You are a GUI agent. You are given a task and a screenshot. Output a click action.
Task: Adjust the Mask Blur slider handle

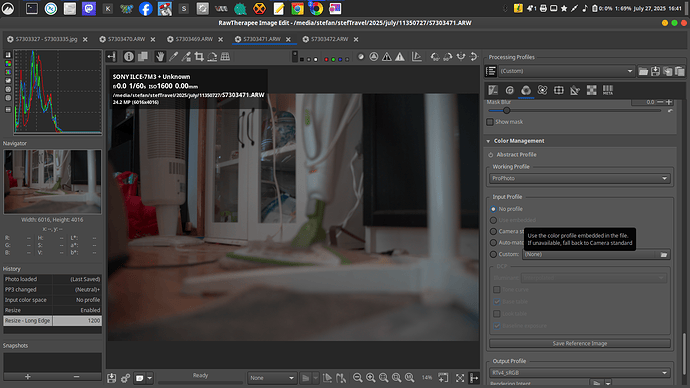(x=506, y=111)
